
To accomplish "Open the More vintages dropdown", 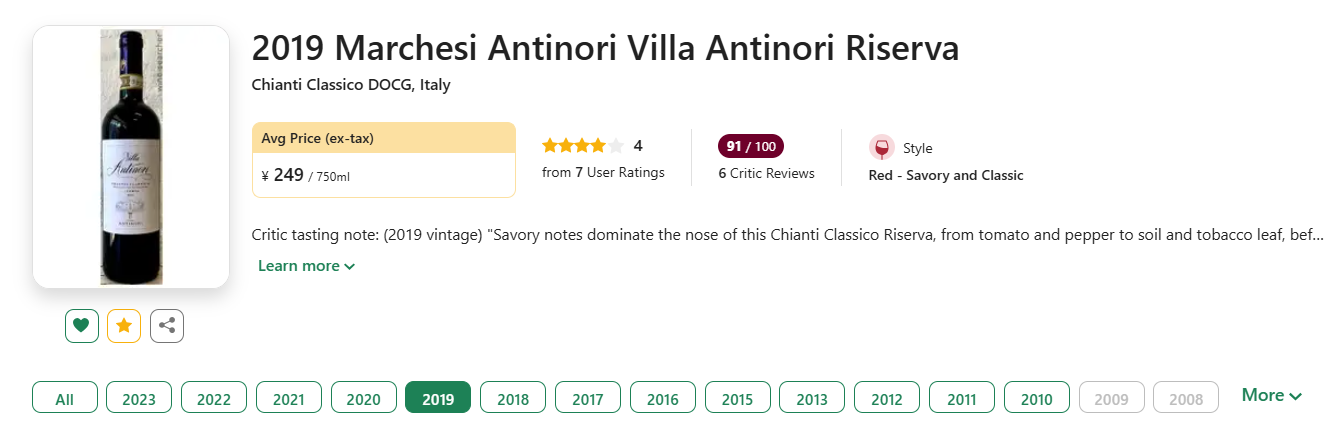I will pyautogui.click(x=1271, y=395).
